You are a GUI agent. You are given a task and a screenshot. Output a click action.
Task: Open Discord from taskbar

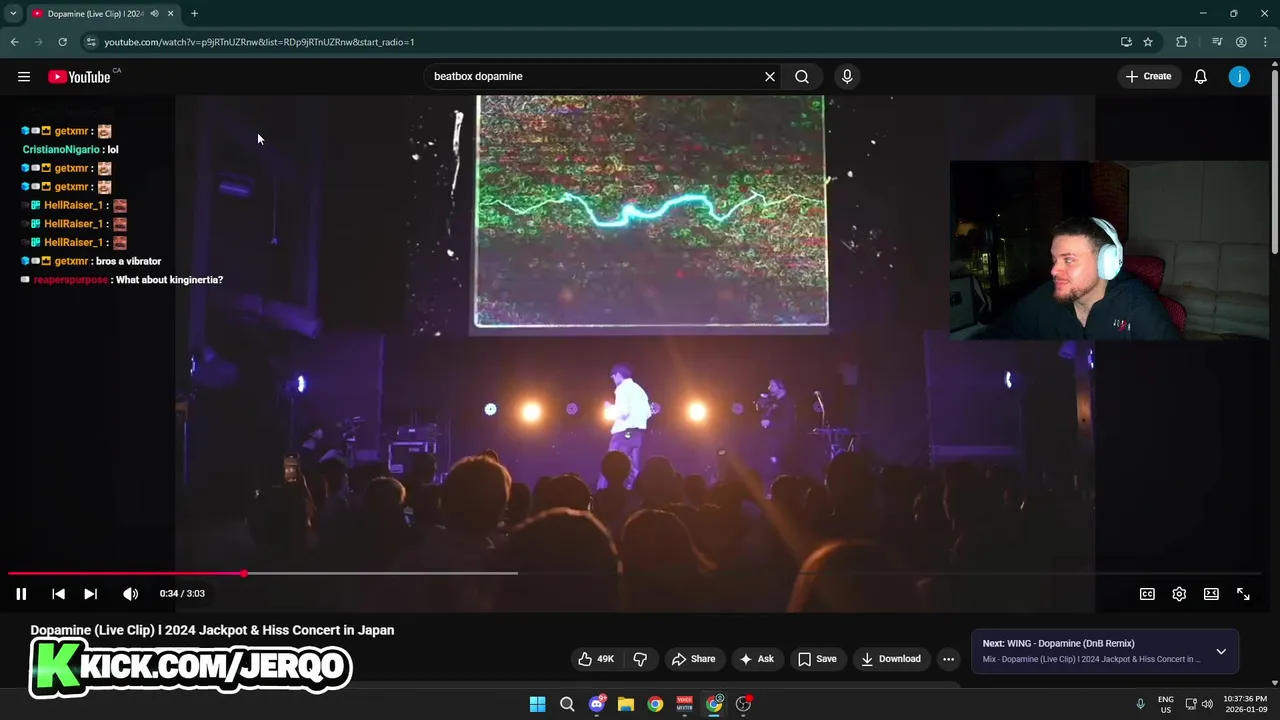tap(597, 704)
